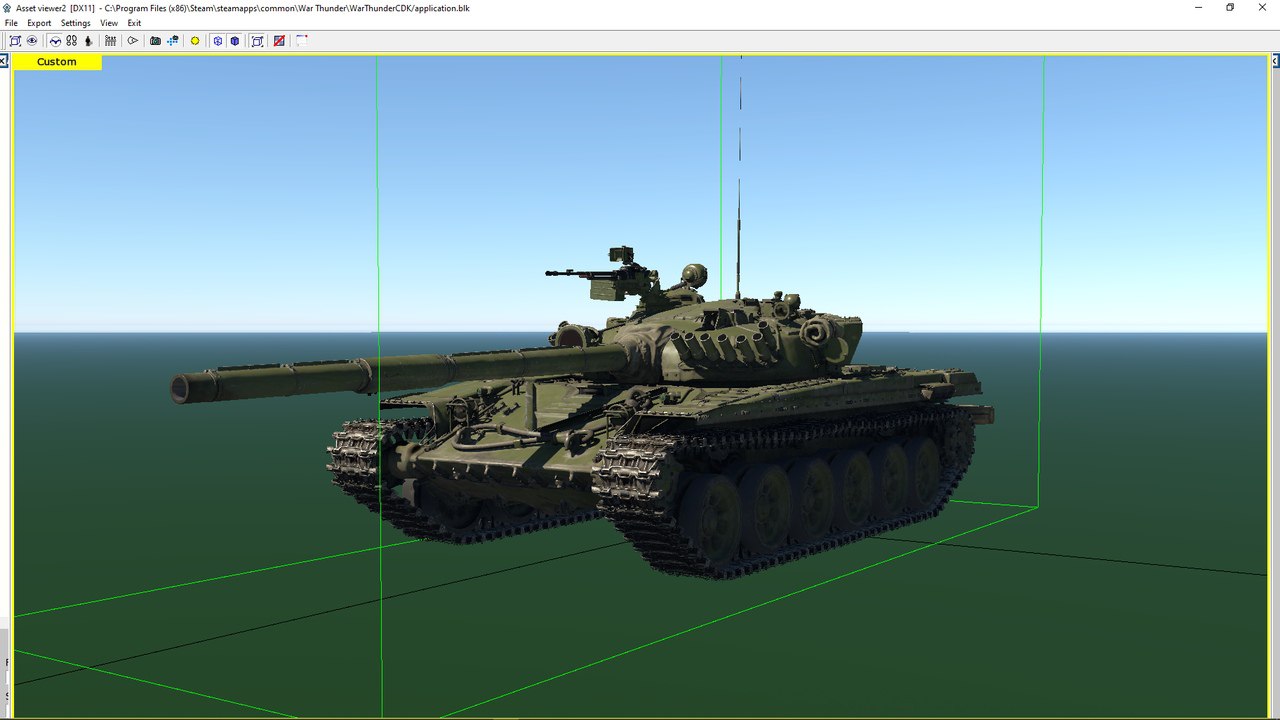1280x720 pixels.
Task: Click the blue dotted camera-move icon
Action: coord(173,41)
